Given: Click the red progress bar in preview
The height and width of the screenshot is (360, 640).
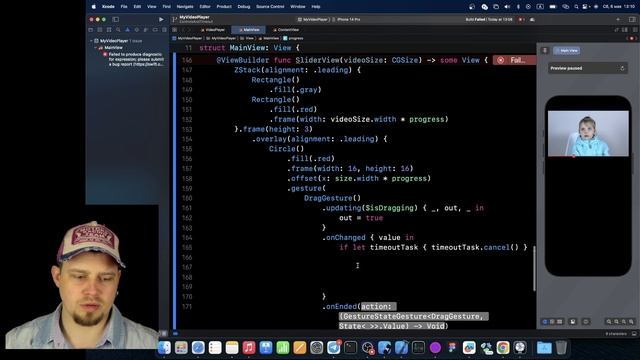Looking at the screenshot, I should (561, 156).
